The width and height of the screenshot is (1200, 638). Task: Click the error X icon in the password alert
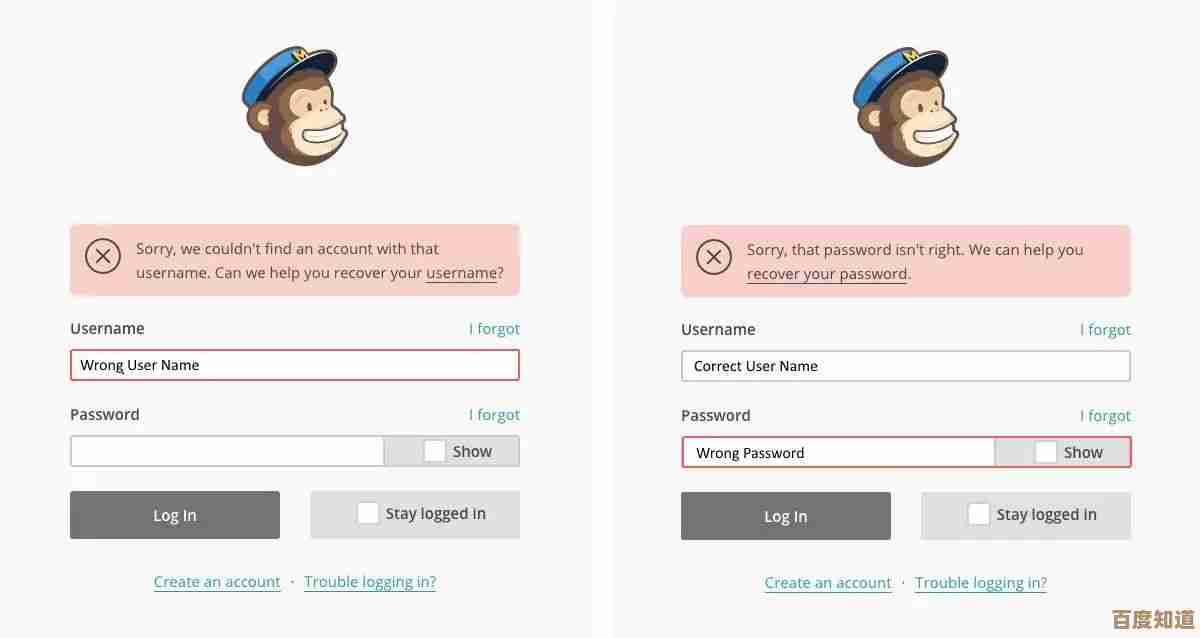pyautogui.click(x=714, y=258)
